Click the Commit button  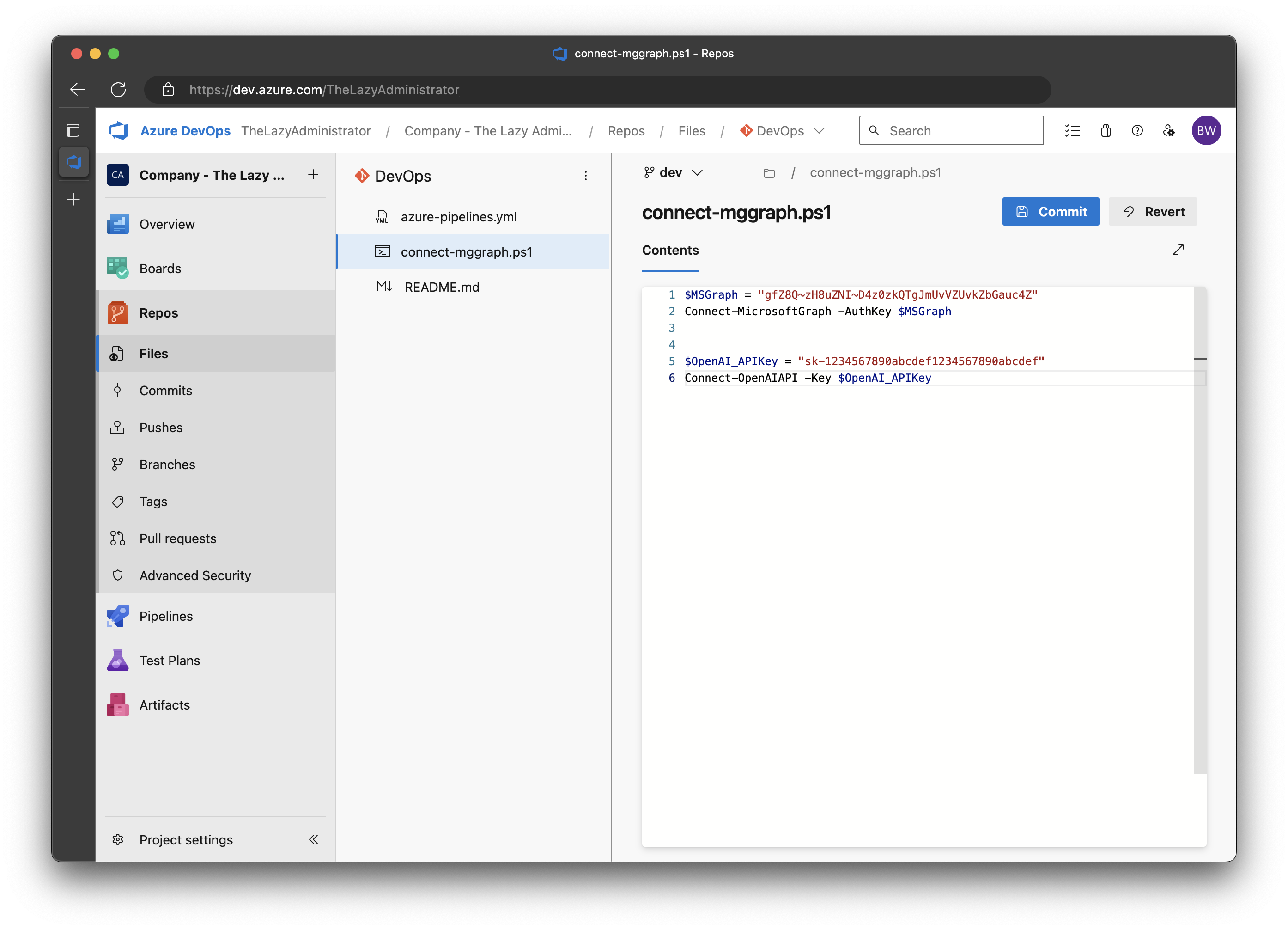[x=1050, y=211]
